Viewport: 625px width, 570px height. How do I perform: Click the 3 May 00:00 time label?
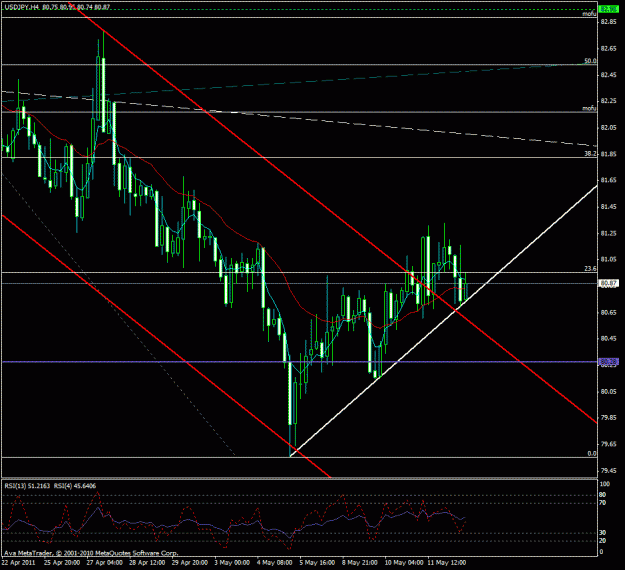pos(232,563)
